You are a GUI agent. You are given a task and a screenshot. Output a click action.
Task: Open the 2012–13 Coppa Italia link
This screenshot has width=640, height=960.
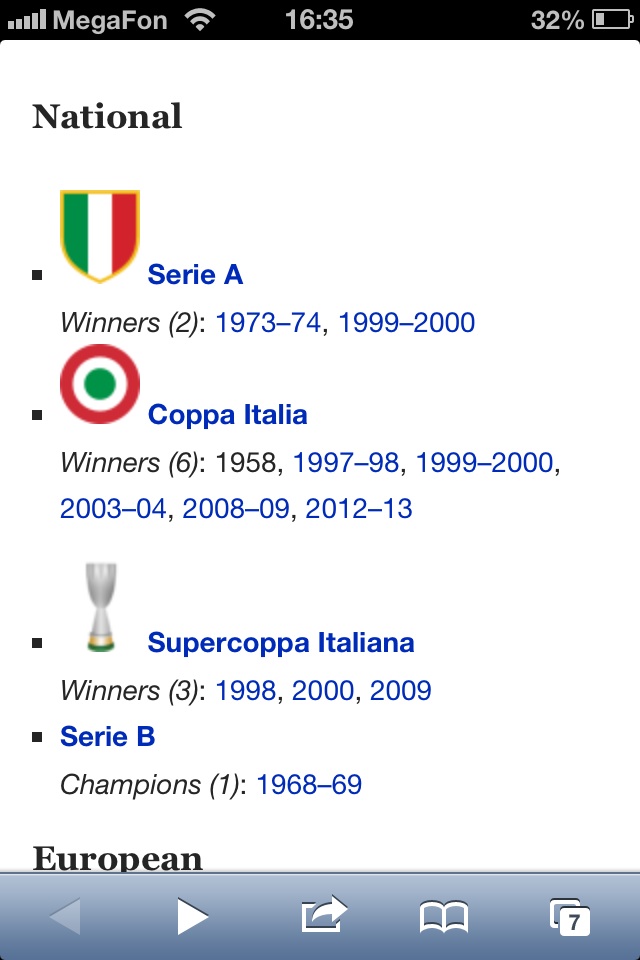click(x=359, y=509)
